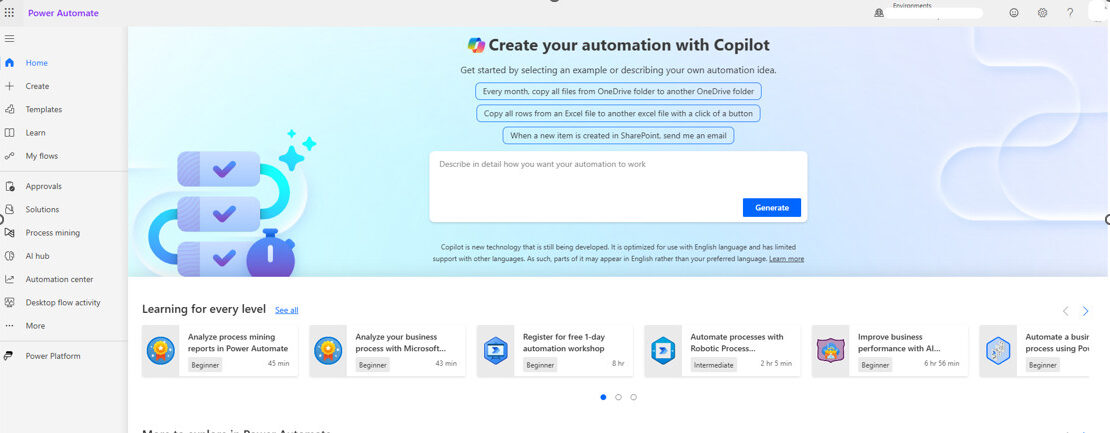Click the Power Platform icon
This screenshot has width=1110, height=433.
(9, 356)
